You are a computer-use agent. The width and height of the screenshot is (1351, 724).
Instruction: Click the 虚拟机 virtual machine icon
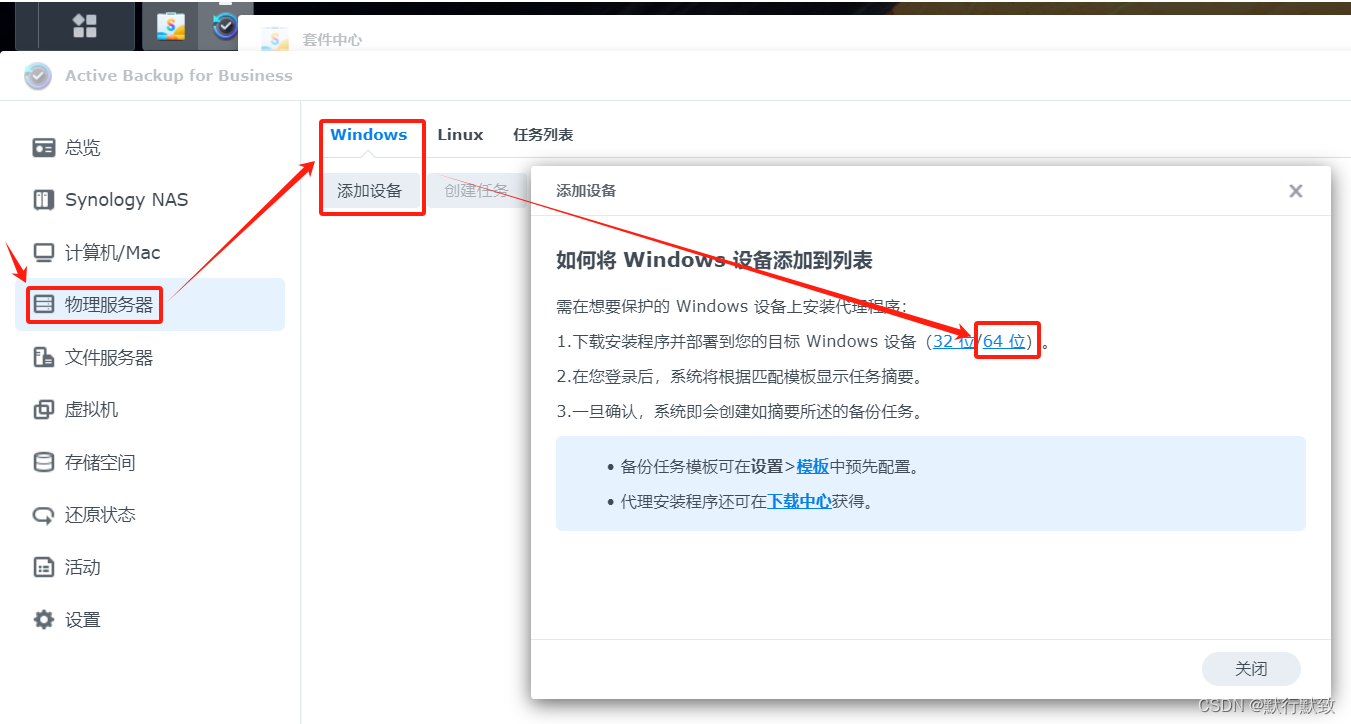click(x=44, y=409)
